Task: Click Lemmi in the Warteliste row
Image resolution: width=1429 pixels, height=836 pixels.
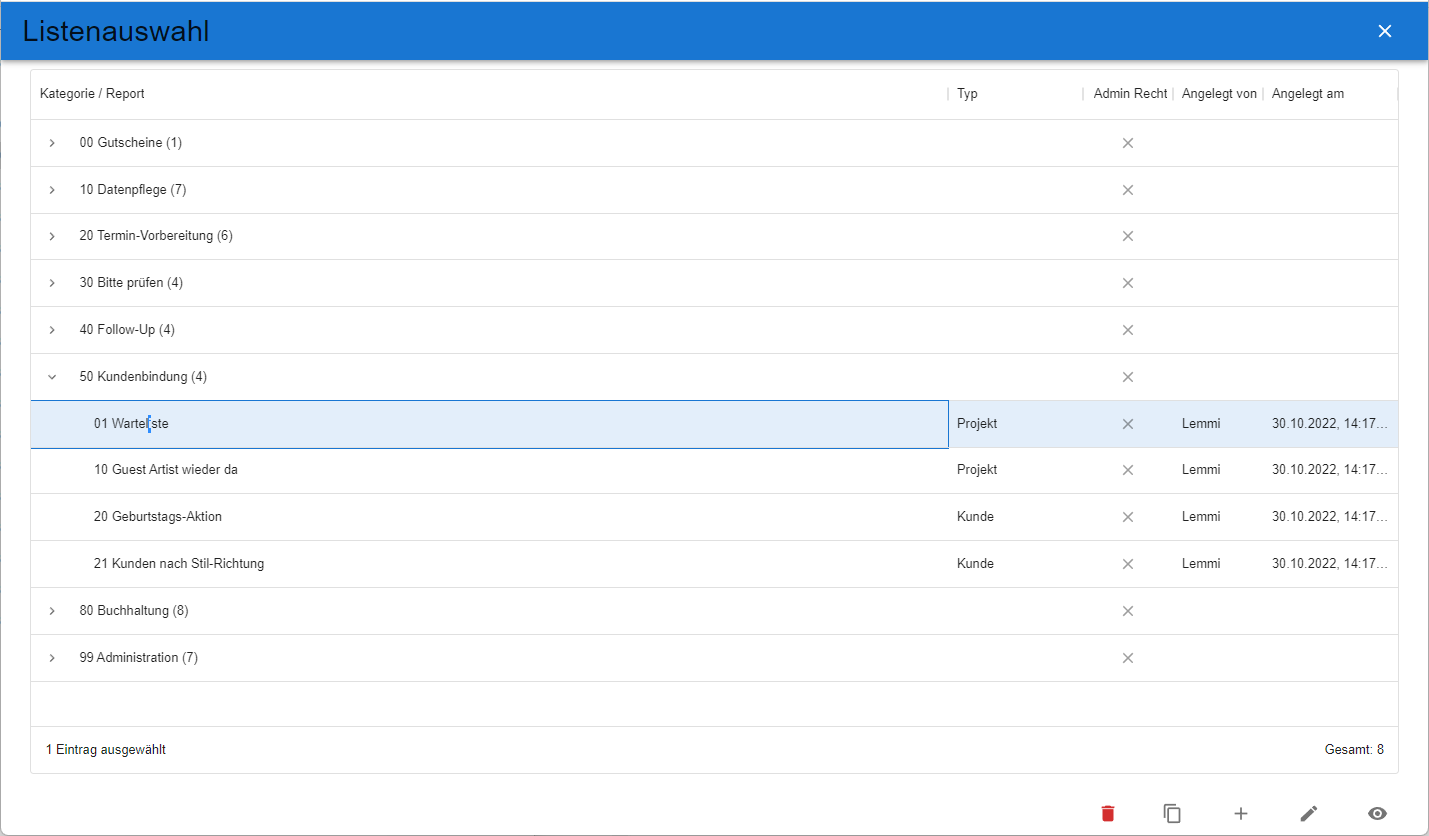Action: click(1201, 424)
